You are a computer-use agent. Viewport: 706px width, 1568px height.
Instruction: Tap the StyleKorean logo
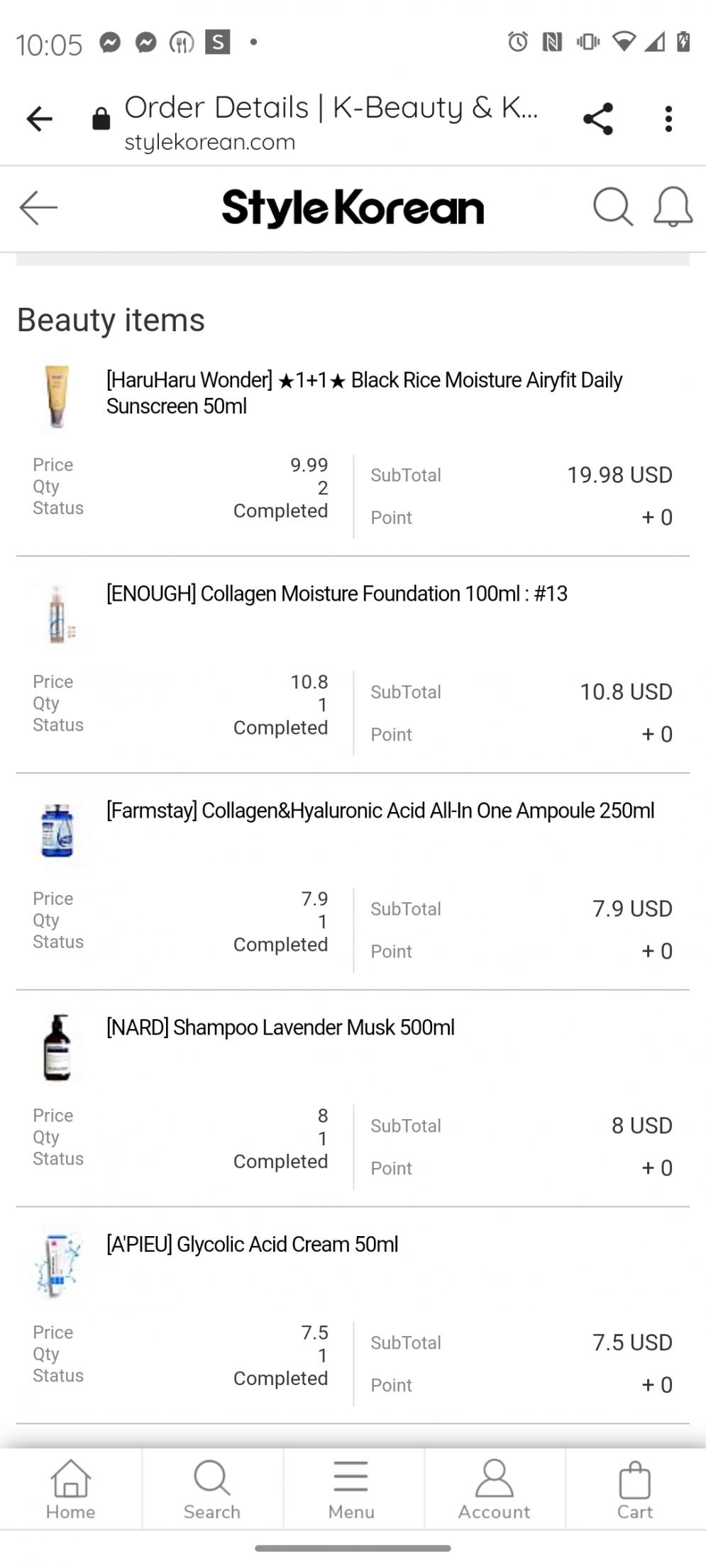[353, 208]
